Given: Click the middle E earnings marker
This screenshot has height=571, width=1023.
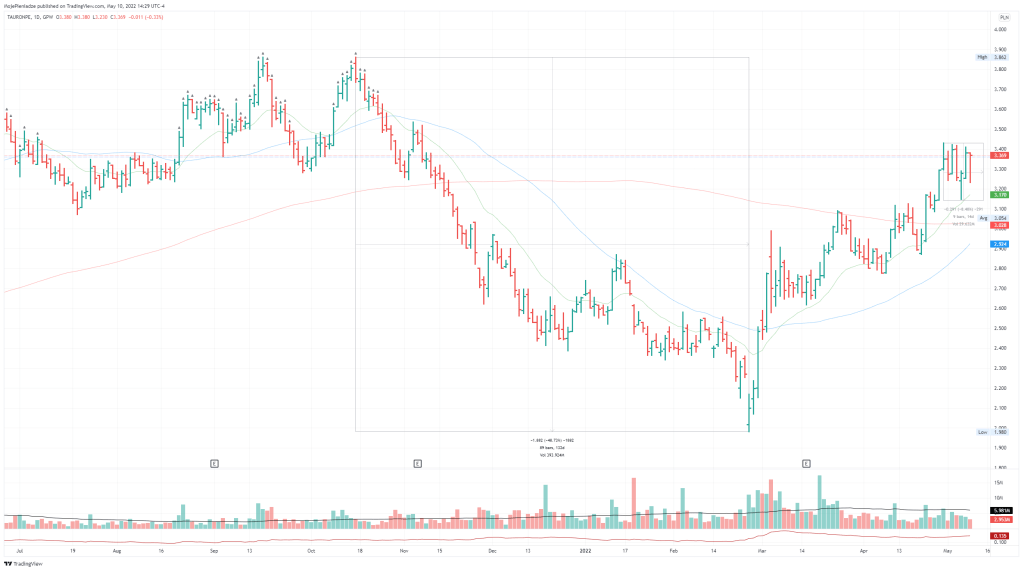Looking at the screenshot, I should click(x=417, y=463).
